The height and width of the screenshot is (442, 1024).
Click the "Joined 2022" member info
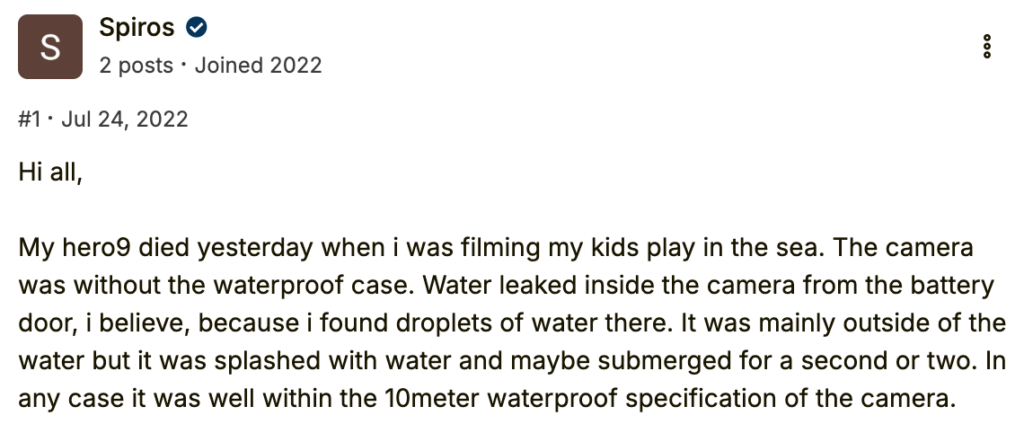(258, 66)
